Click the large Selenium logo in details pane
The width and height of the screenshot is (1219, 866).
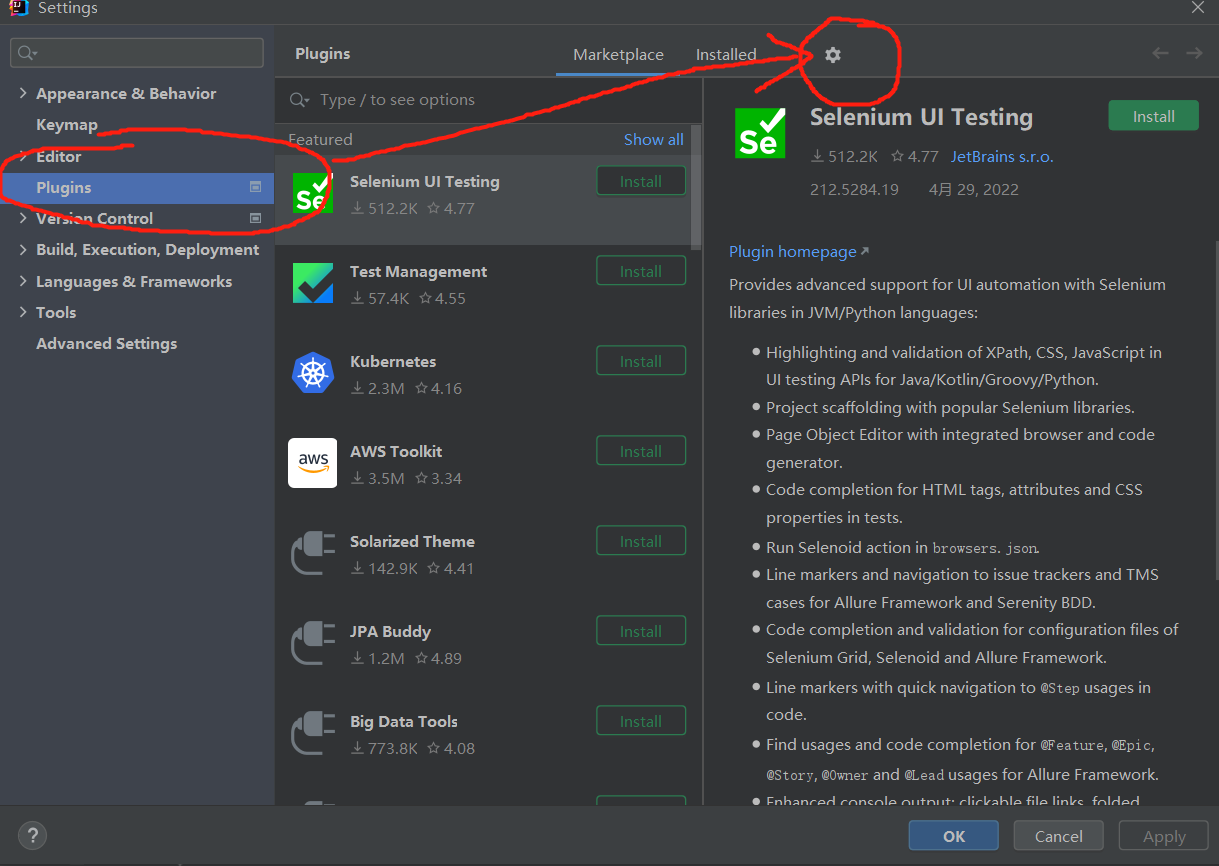(x=760, y=132)
